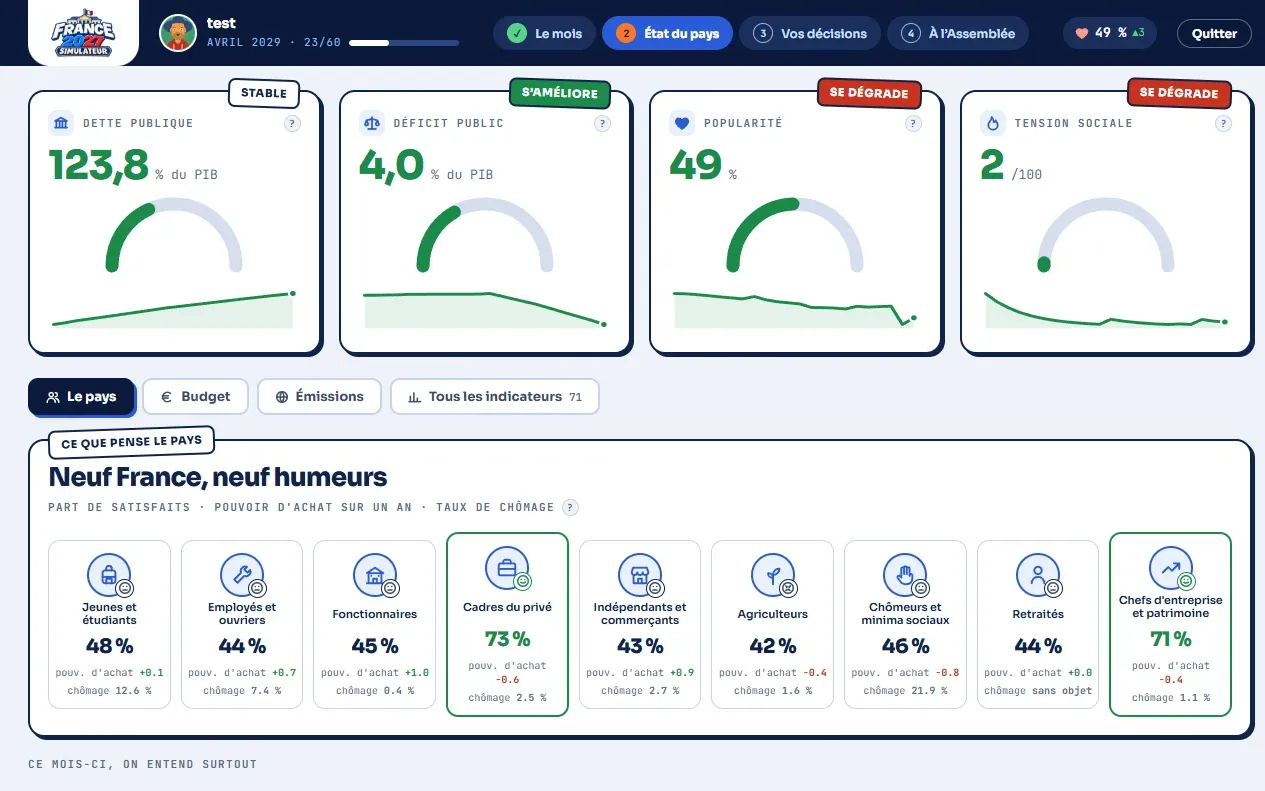Open help for Dette publique card

(x=292, y=124)
